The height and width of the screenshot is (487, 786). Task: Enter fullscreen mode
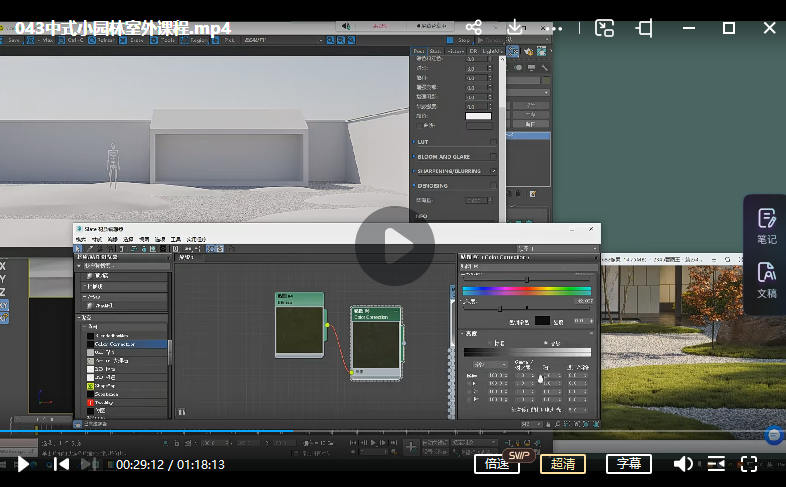tap(749, 464)
